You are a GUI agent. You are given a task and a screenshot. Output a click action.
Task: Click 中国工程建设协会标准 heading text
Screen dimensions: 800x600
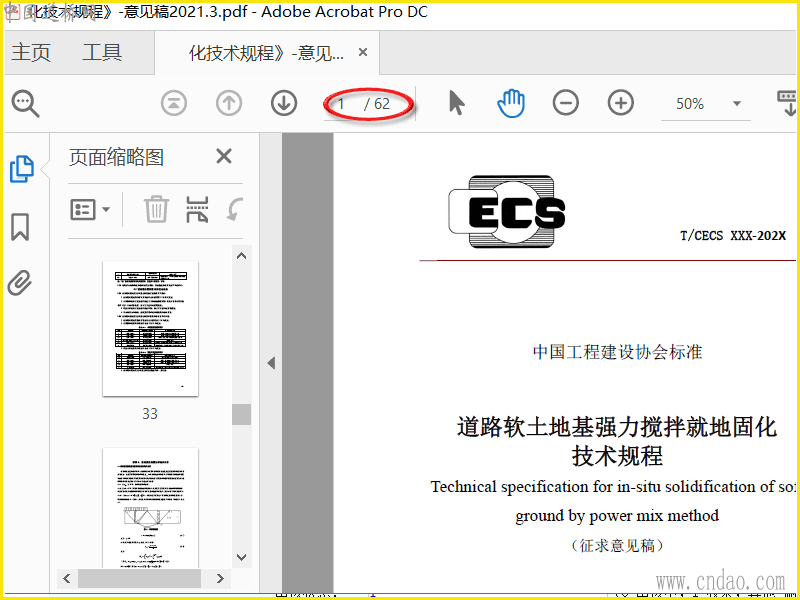617,352
